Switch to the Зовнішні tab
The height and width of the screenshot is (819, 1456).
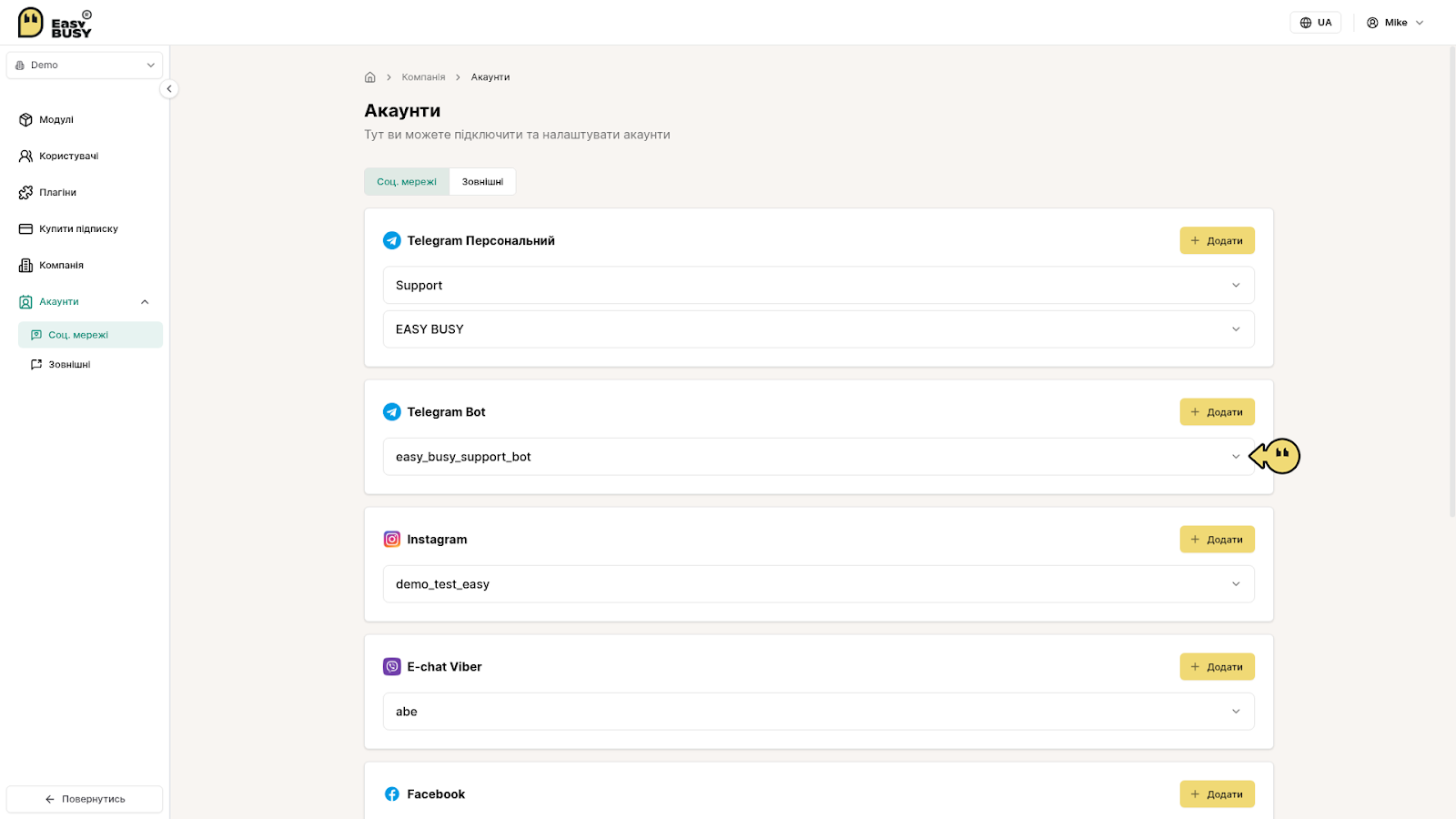pos(482,181)
